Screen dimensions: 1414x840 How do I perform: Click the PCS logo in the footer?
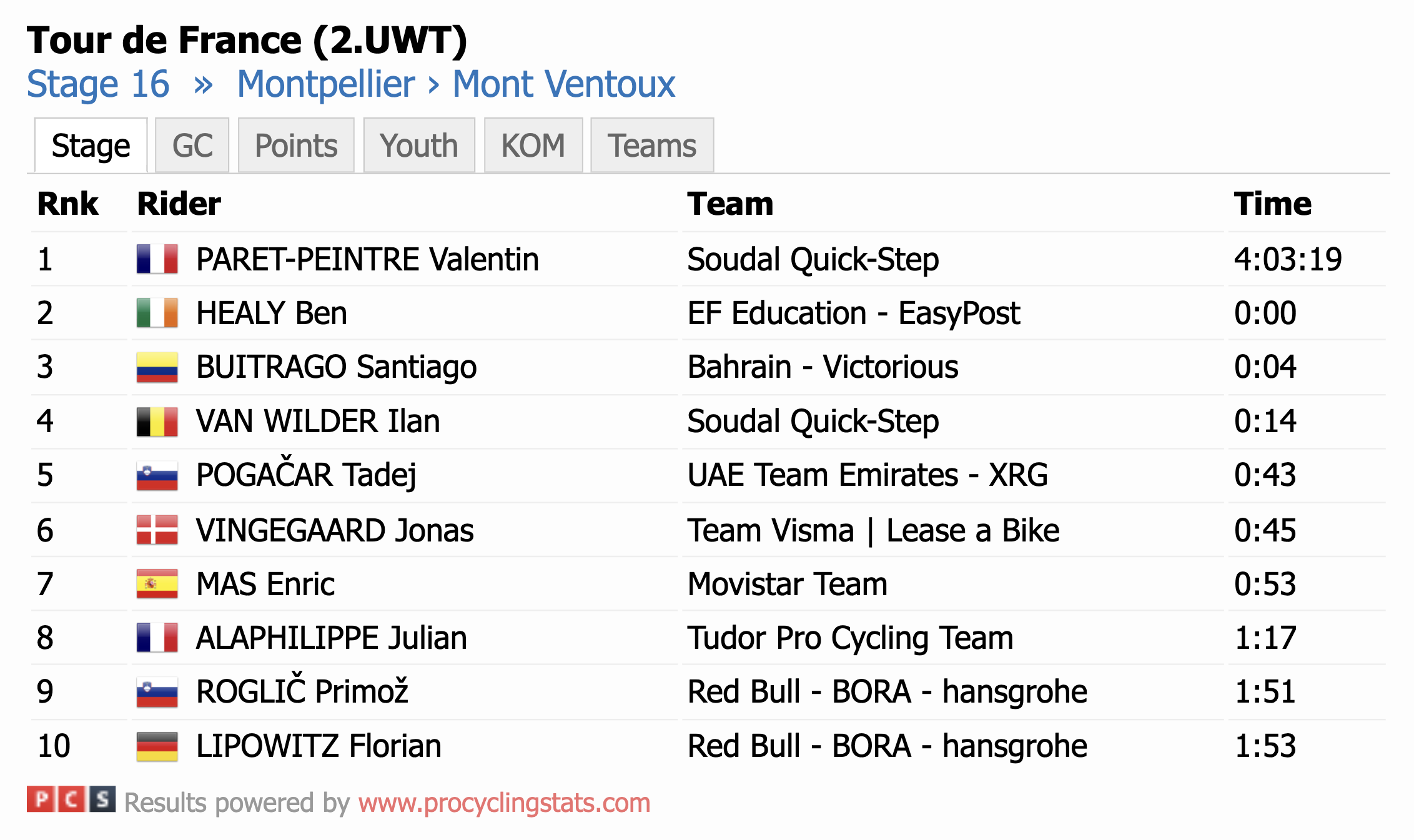71,799
